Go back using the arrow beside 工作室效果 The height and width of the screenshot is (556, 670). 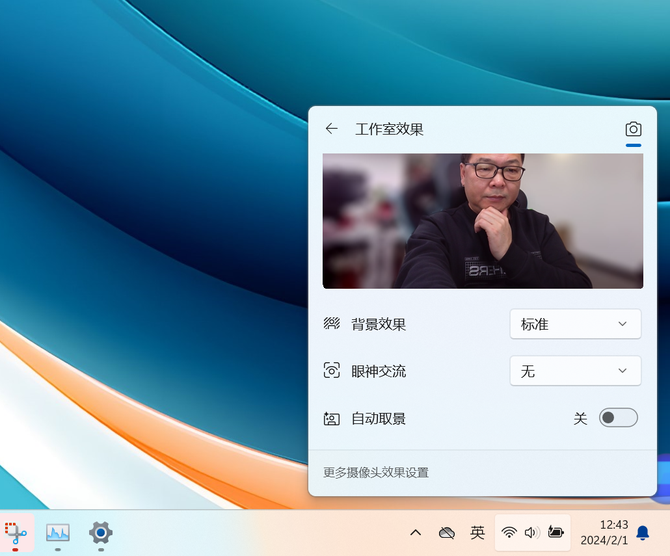[332, 129]
